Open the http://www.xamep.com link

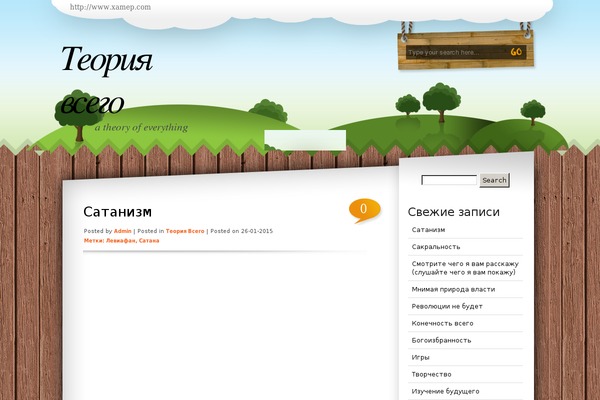click(x=110, y=7)
